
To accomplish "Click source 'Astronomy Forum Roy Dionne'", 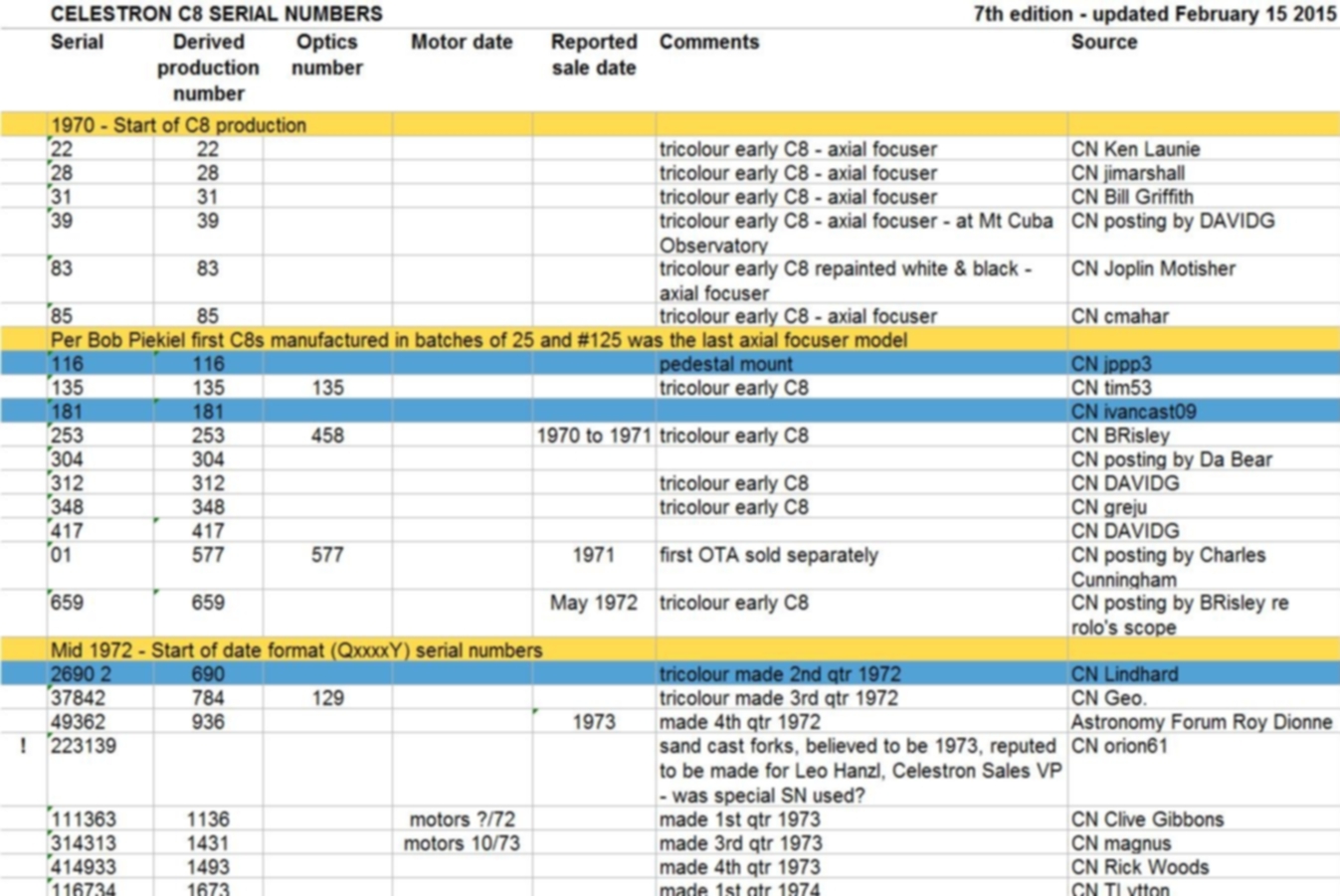I will point(1202,722).
